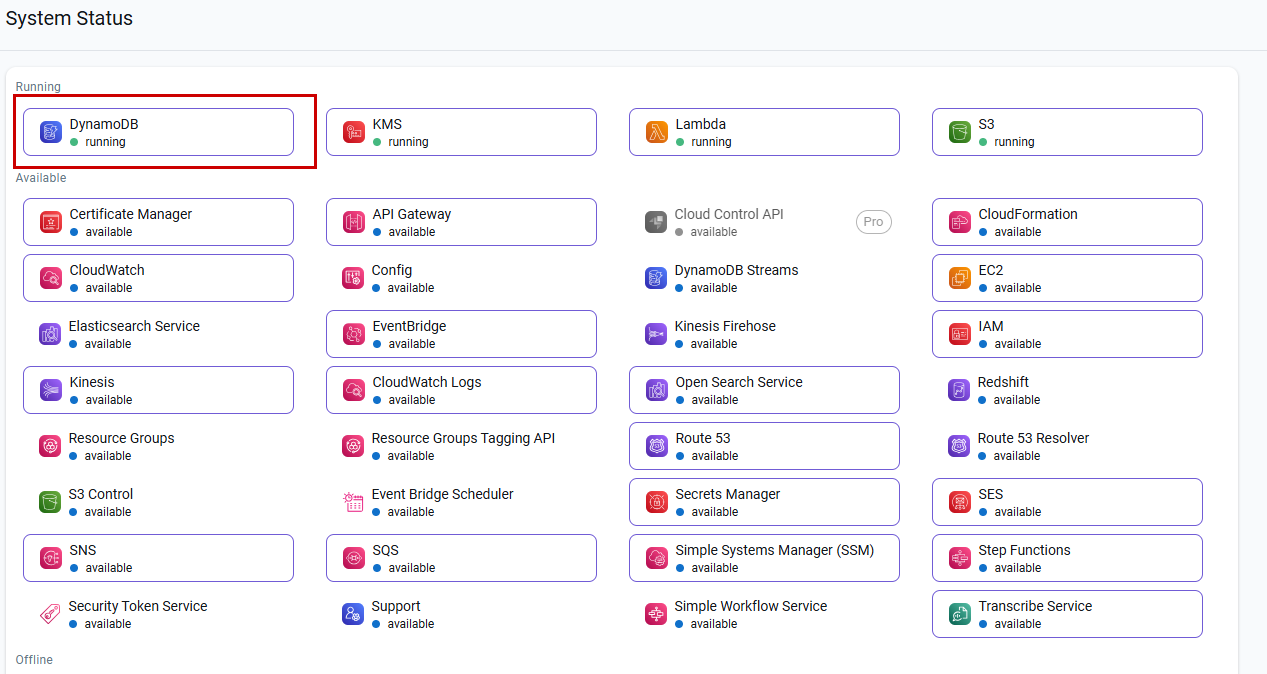Open the DynamoDB running service card
This screenshot has width=1267, height=674.
pos(158,132)
